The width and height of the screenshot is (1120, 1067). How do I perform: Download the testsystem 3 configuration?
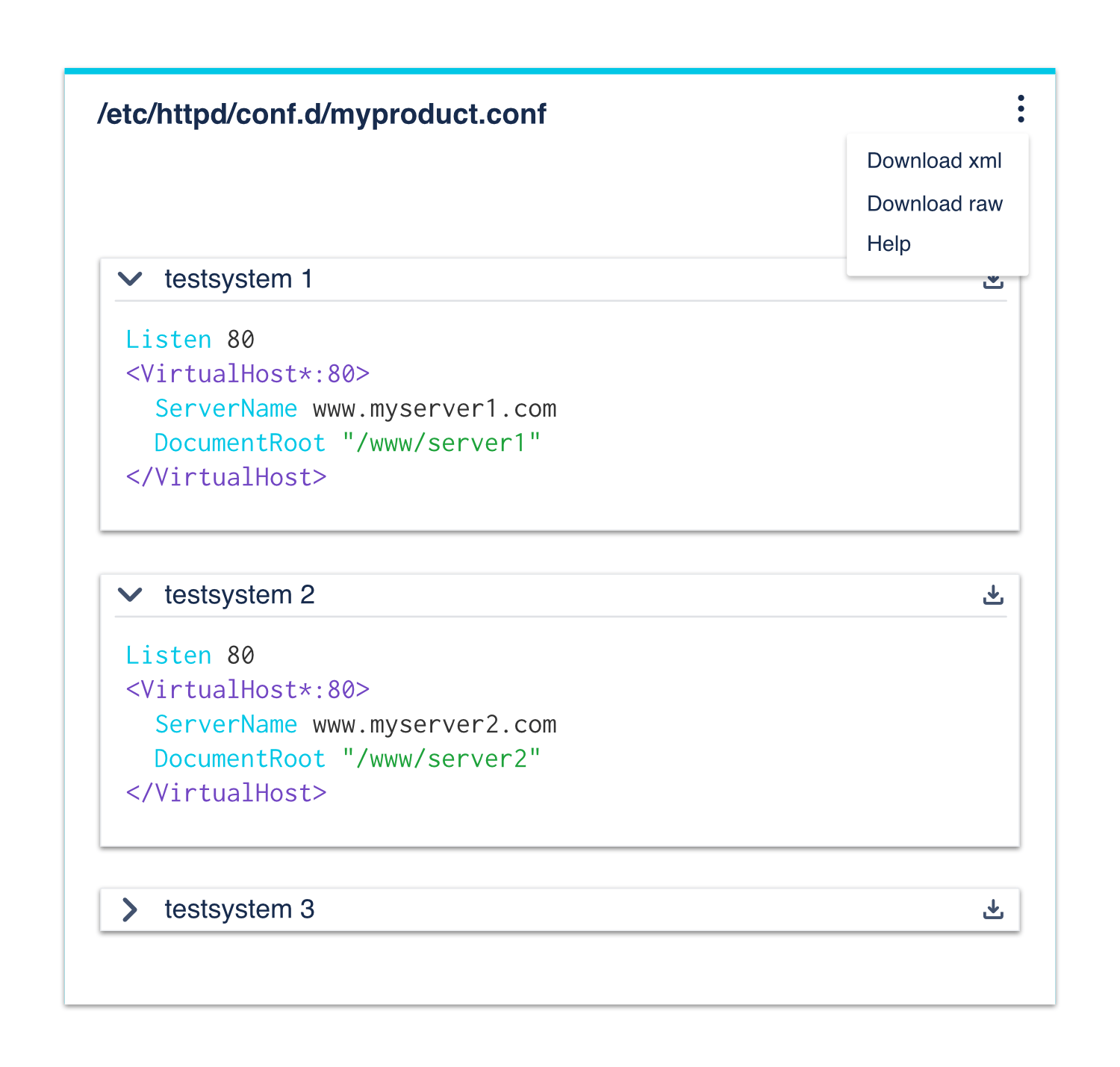[993, 909]
